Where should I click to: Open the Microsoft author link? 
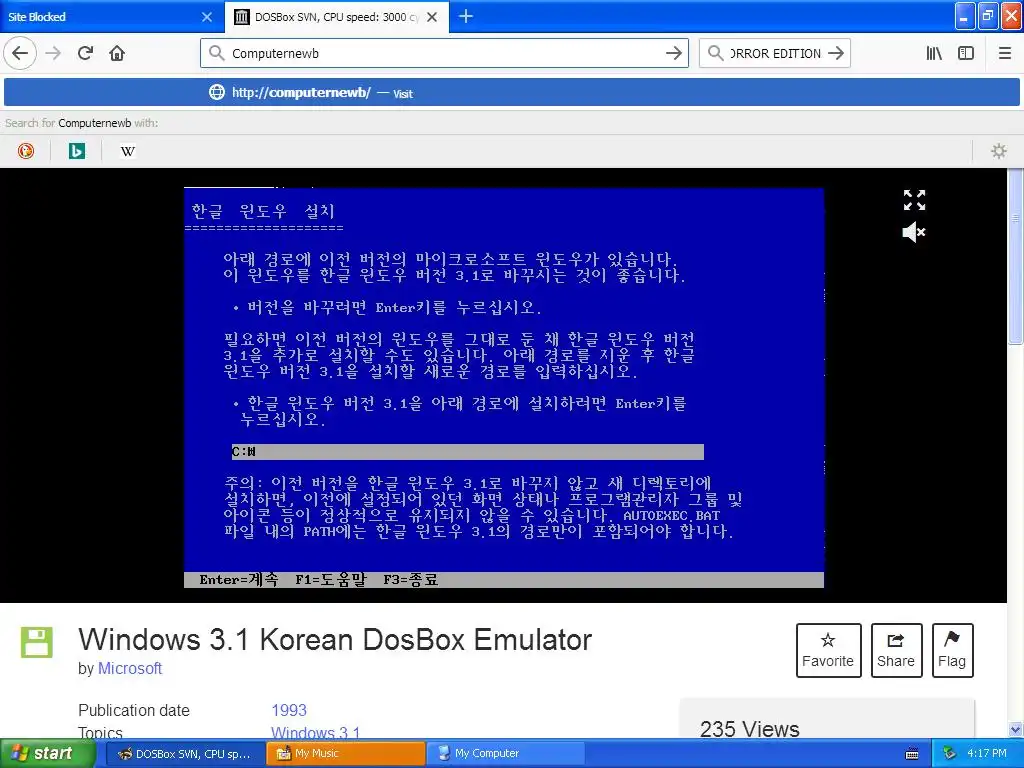130,668
